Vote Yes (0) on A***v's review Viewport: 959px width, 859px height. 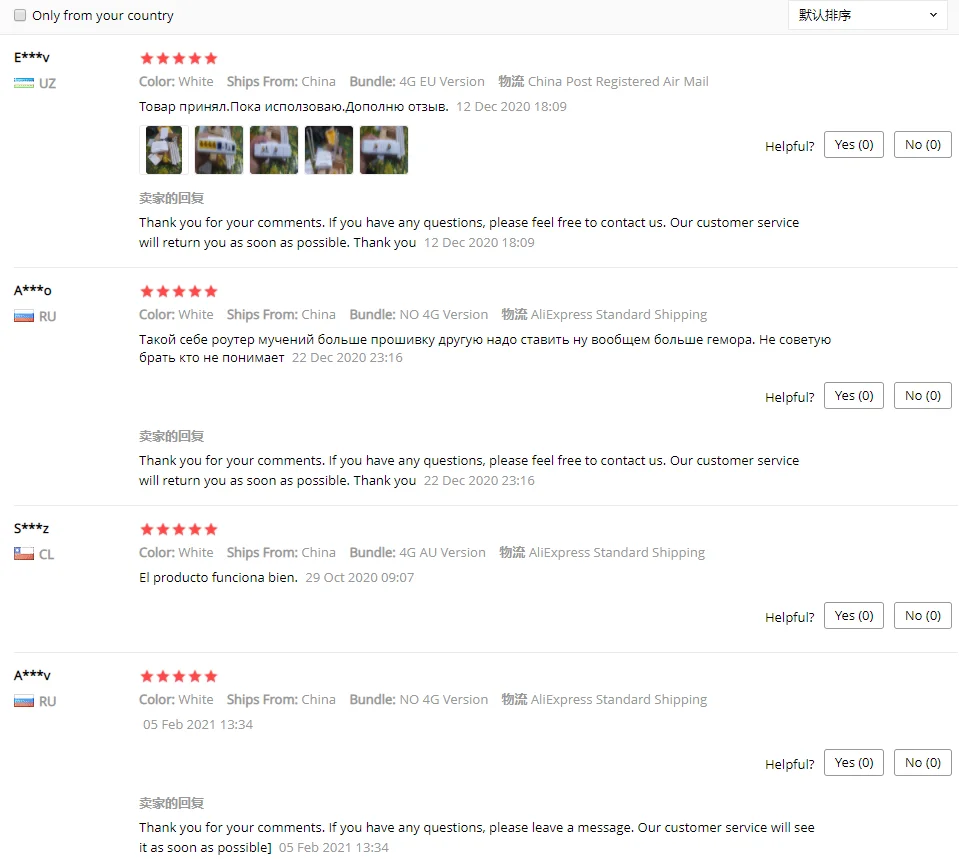(854, 762)
